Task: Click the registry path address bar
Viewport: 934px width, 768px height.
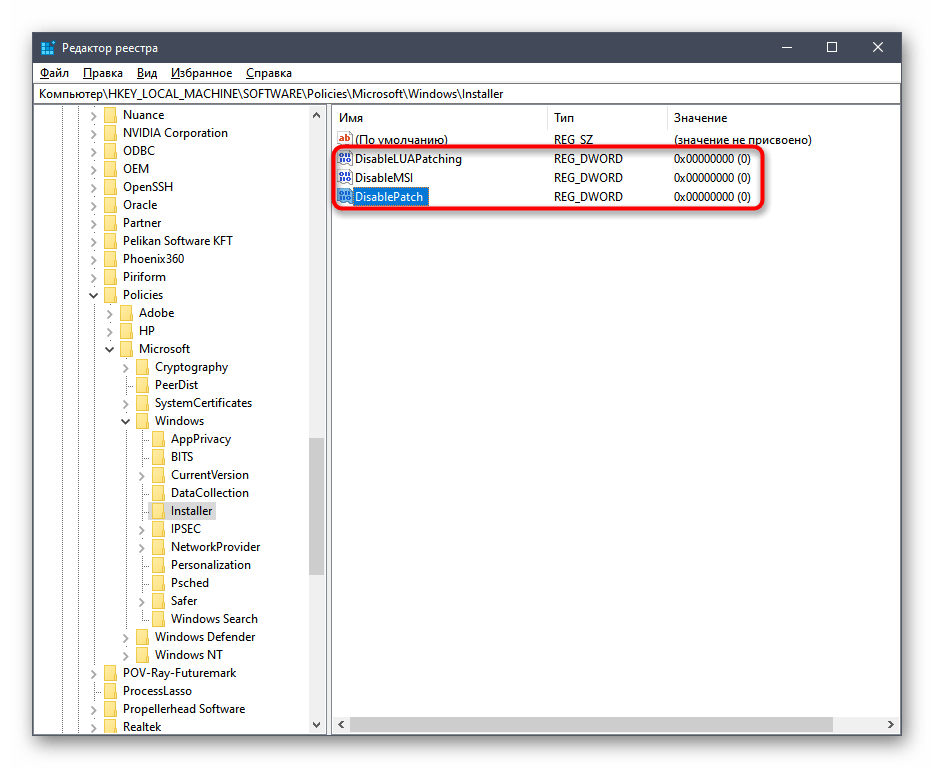Action: point(466,94)
